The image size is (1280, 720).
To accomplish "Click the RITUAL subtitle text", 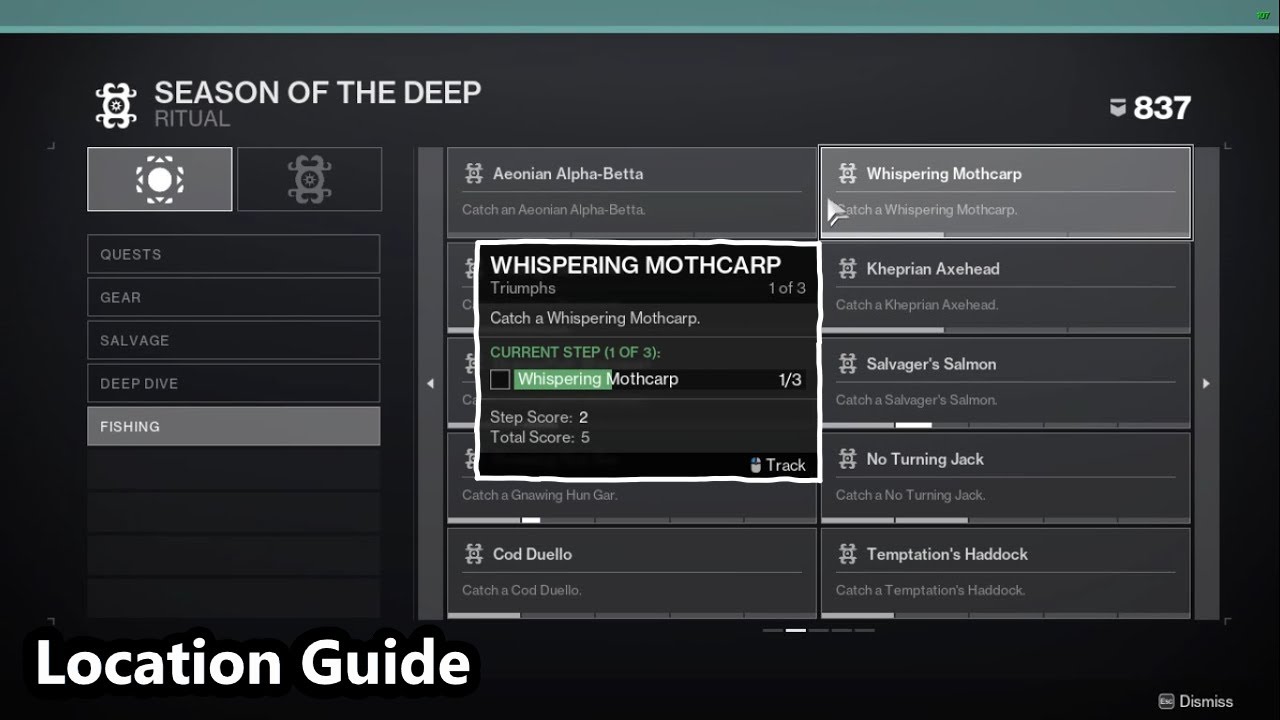I will [x=192, y=119].
